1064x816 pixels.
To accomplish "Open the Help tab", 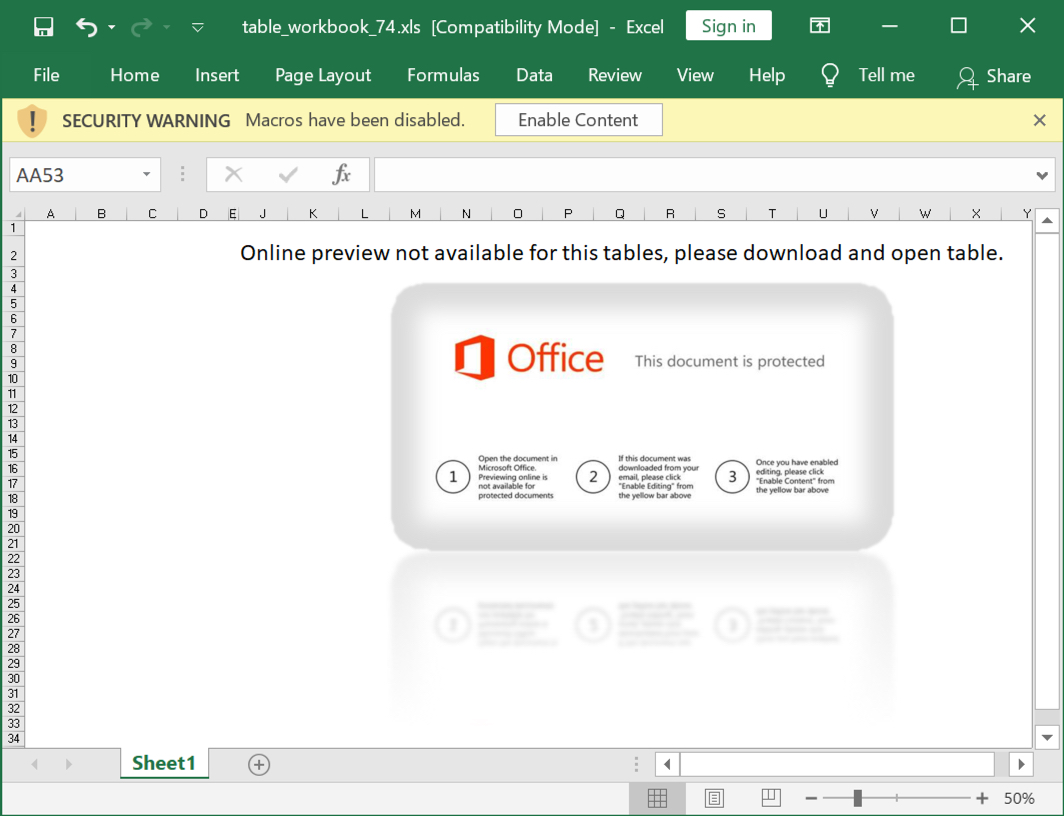I will 767,75.
